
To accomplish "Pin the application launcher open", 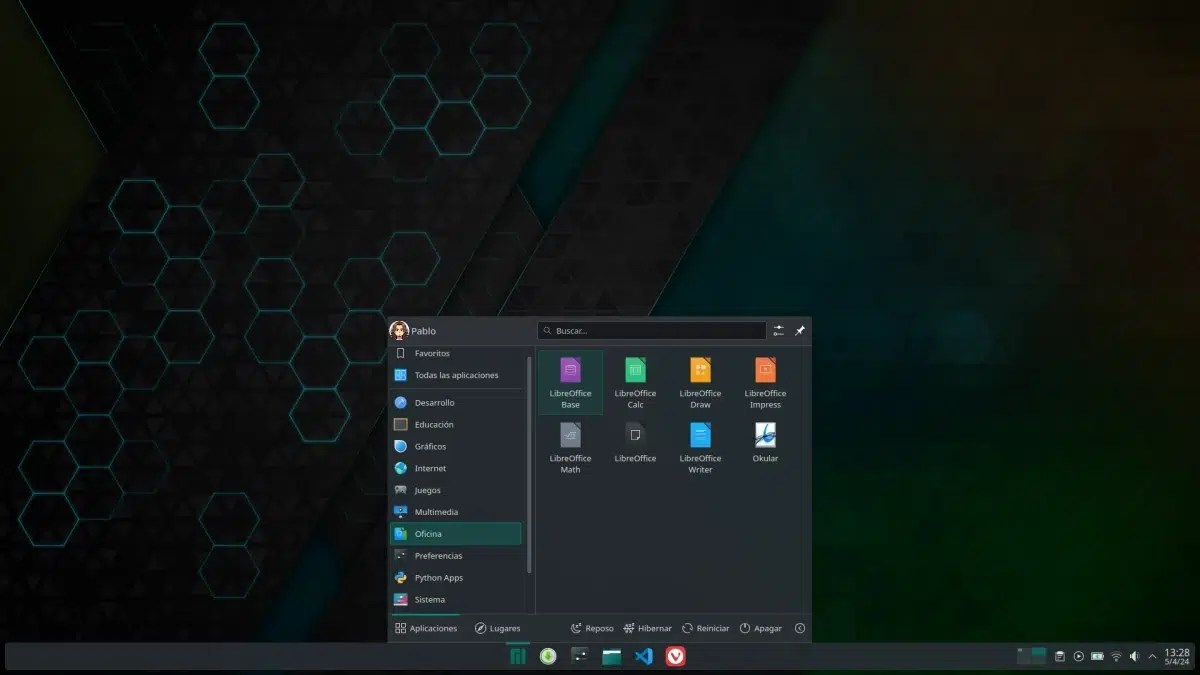I will pyautogui.click(x=799, y=330).
